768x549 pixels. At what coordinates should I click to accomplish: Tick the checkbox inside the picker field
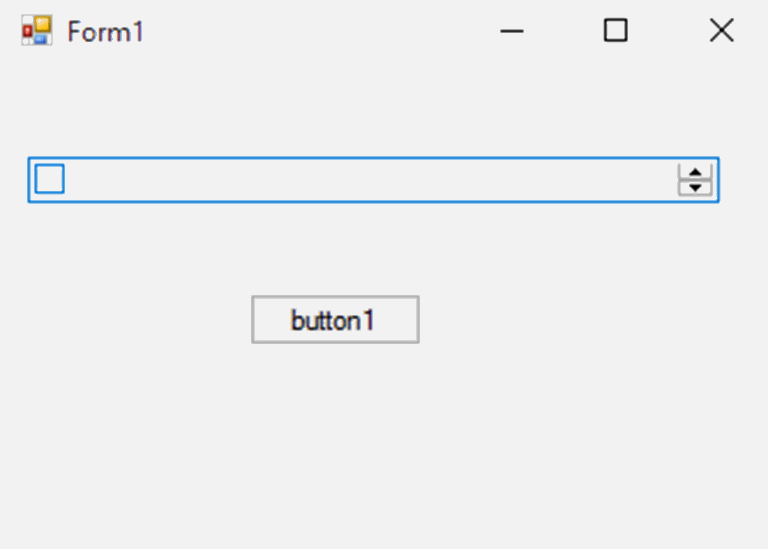[x=49, y=179]
